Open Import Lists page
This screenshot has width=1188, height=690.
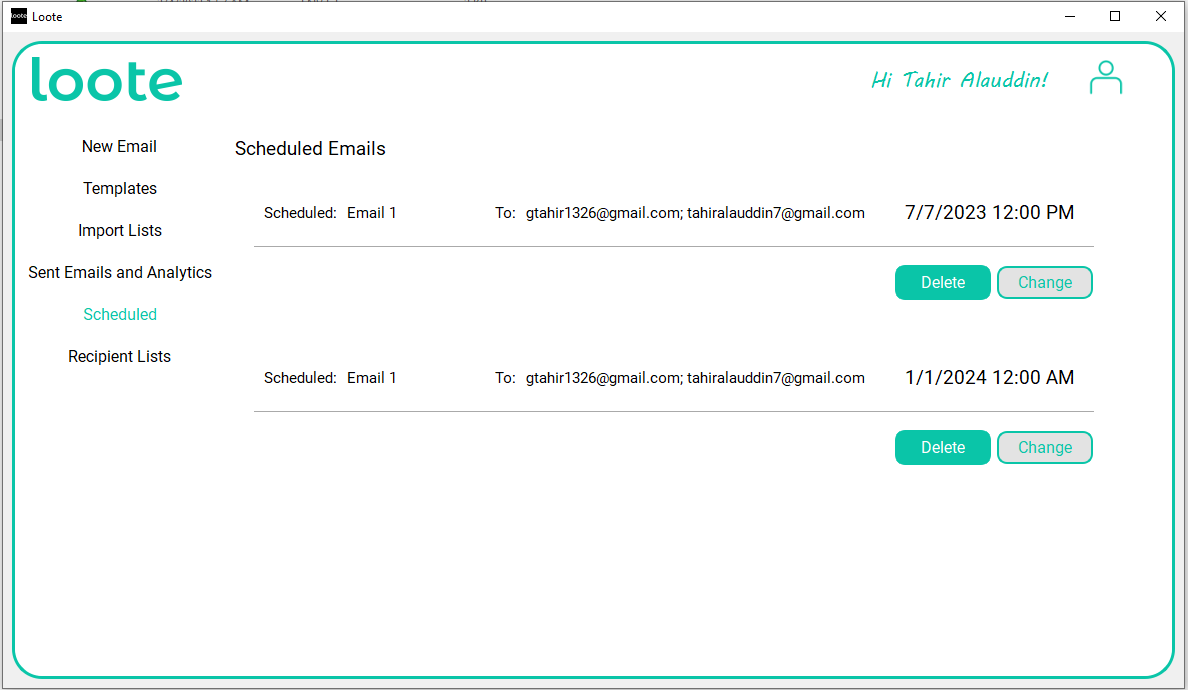click(x=120, y=230)
